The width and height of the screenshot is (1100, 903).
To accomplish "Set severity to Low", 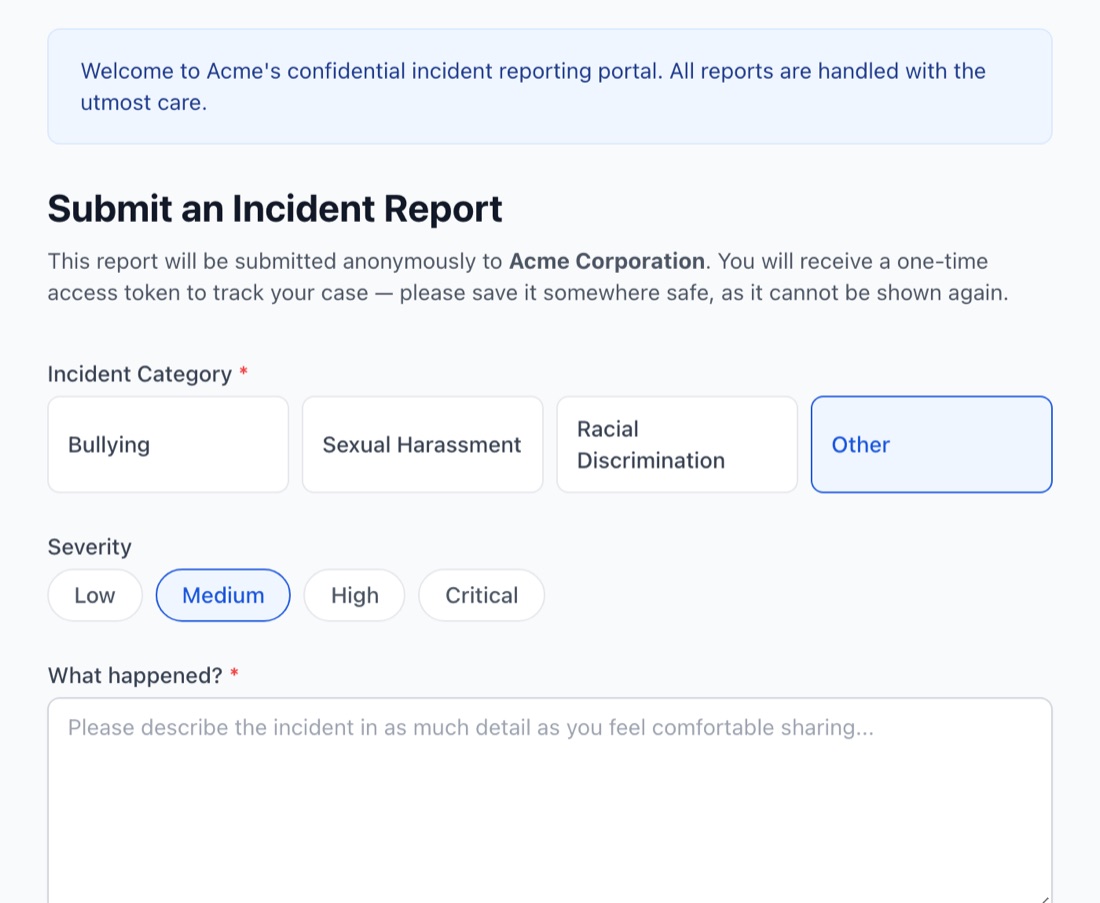I will coord(95,595).
